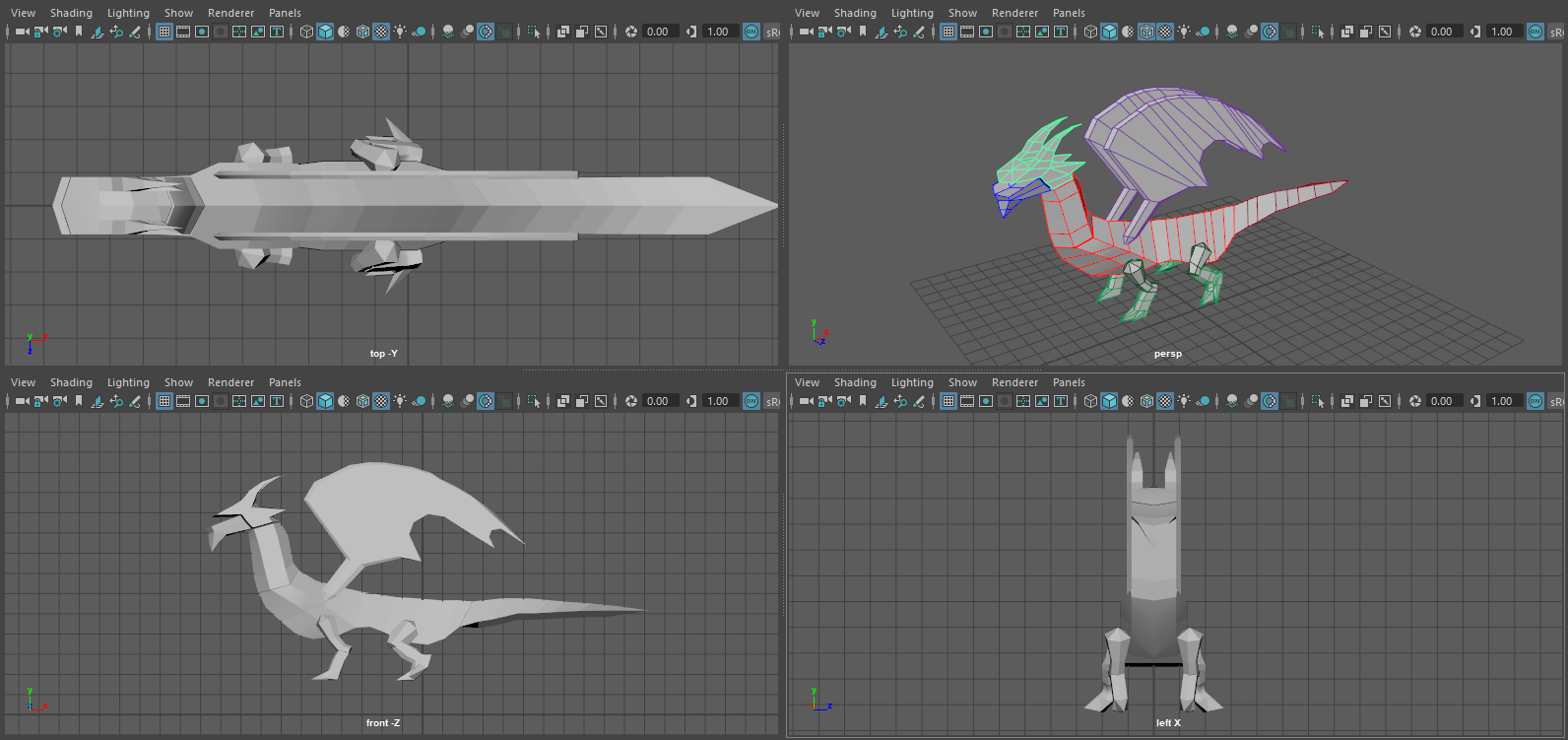Select Grease Pencil tool in top view
The height and width of the screenshot is (740, 1568).
point(135,32)
